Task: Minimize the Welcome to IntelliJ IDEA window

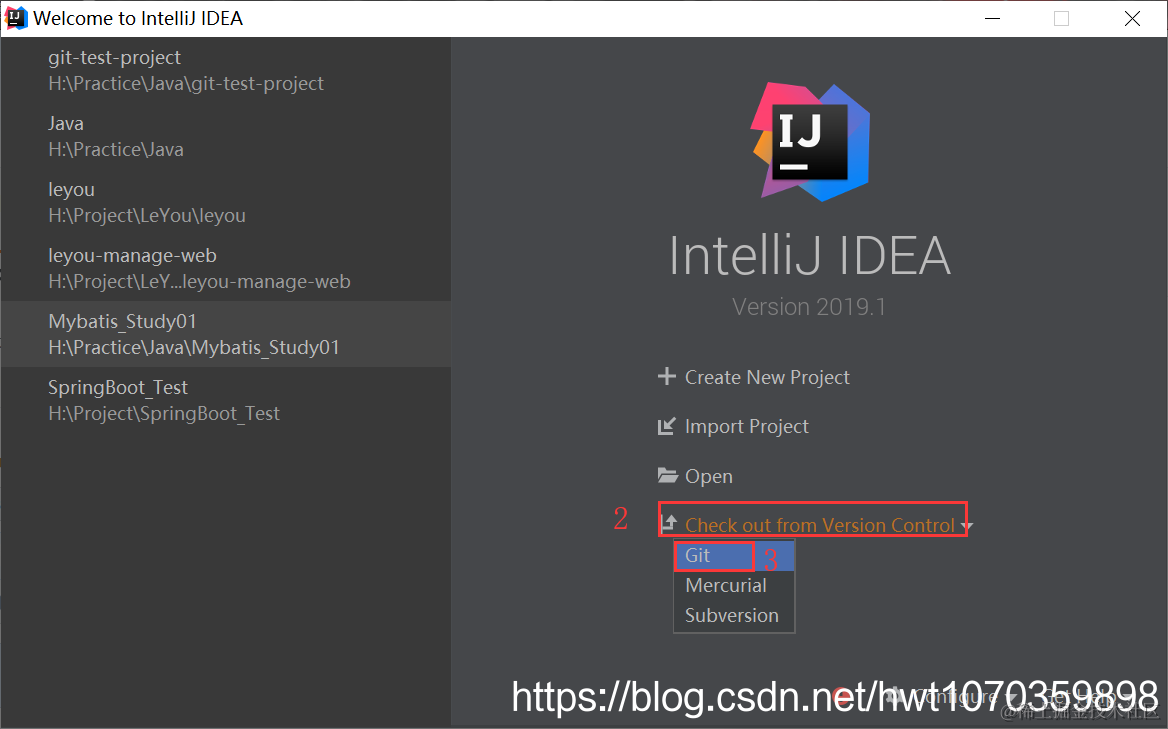Action: [992, 19]
